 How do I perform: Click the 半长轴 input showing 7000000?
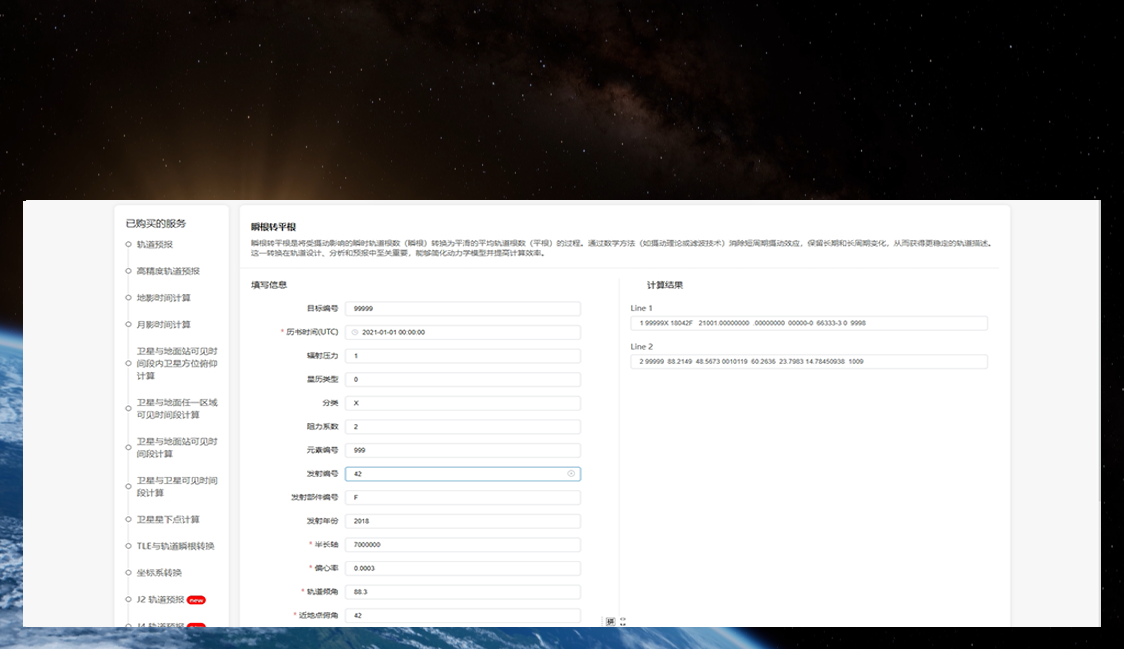[462, 544]
